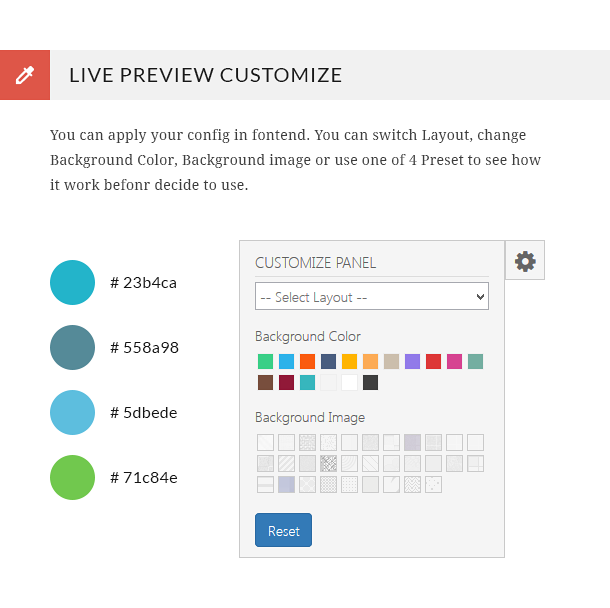Select the slate blue circle for #558a98
610x608 pixels.
coord(72,348)
